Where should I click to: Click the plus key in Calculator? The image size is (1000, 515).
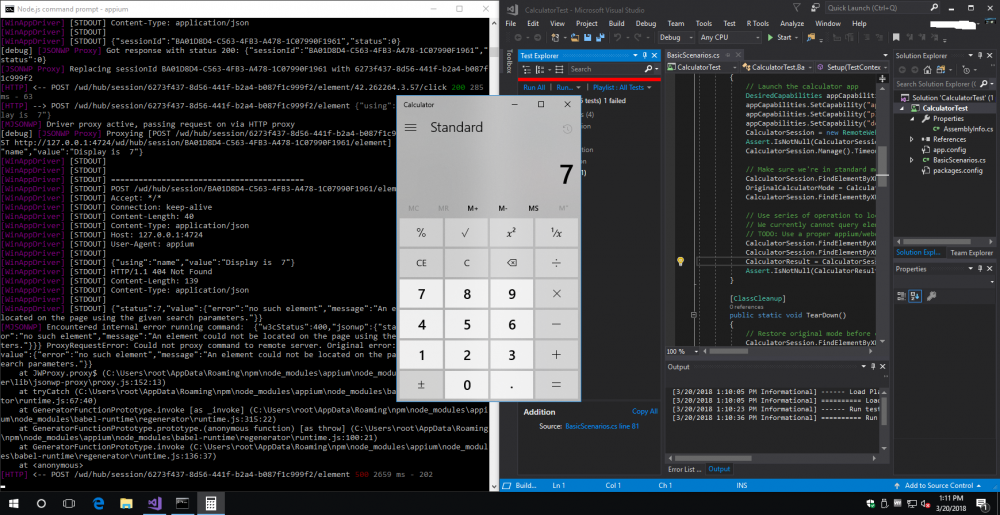coord(556,355)
